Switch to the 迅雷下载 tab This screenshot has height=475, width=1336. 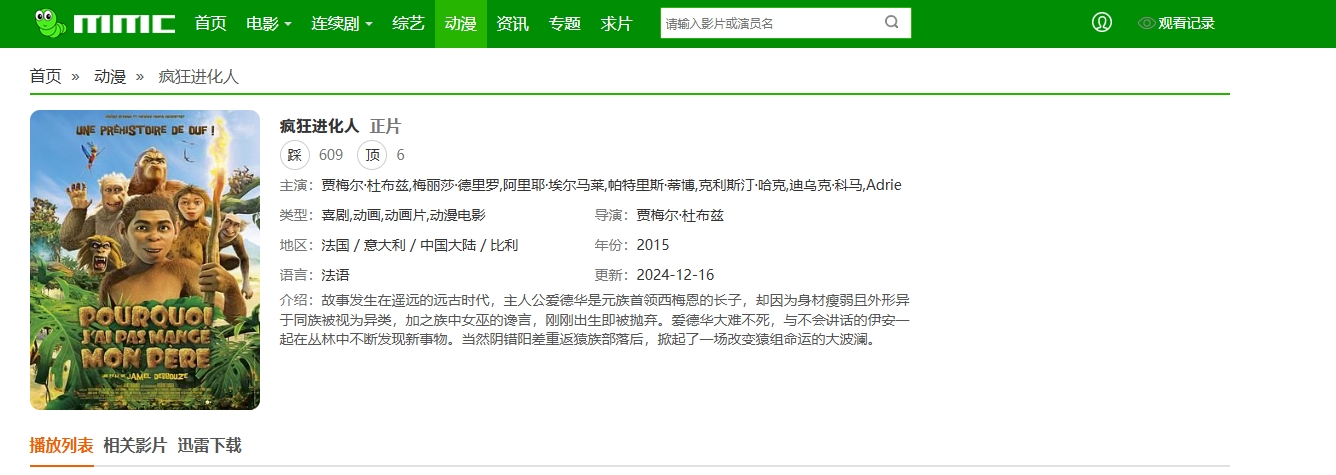coord(209,446)
